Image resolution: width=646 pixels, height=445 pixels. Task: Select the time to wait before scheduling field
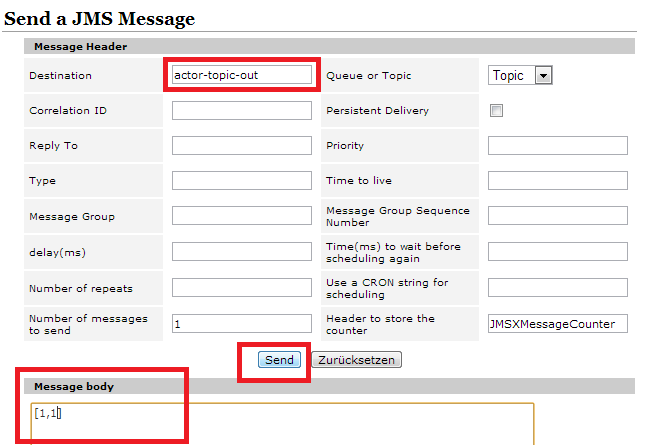[x=557, y=252]
